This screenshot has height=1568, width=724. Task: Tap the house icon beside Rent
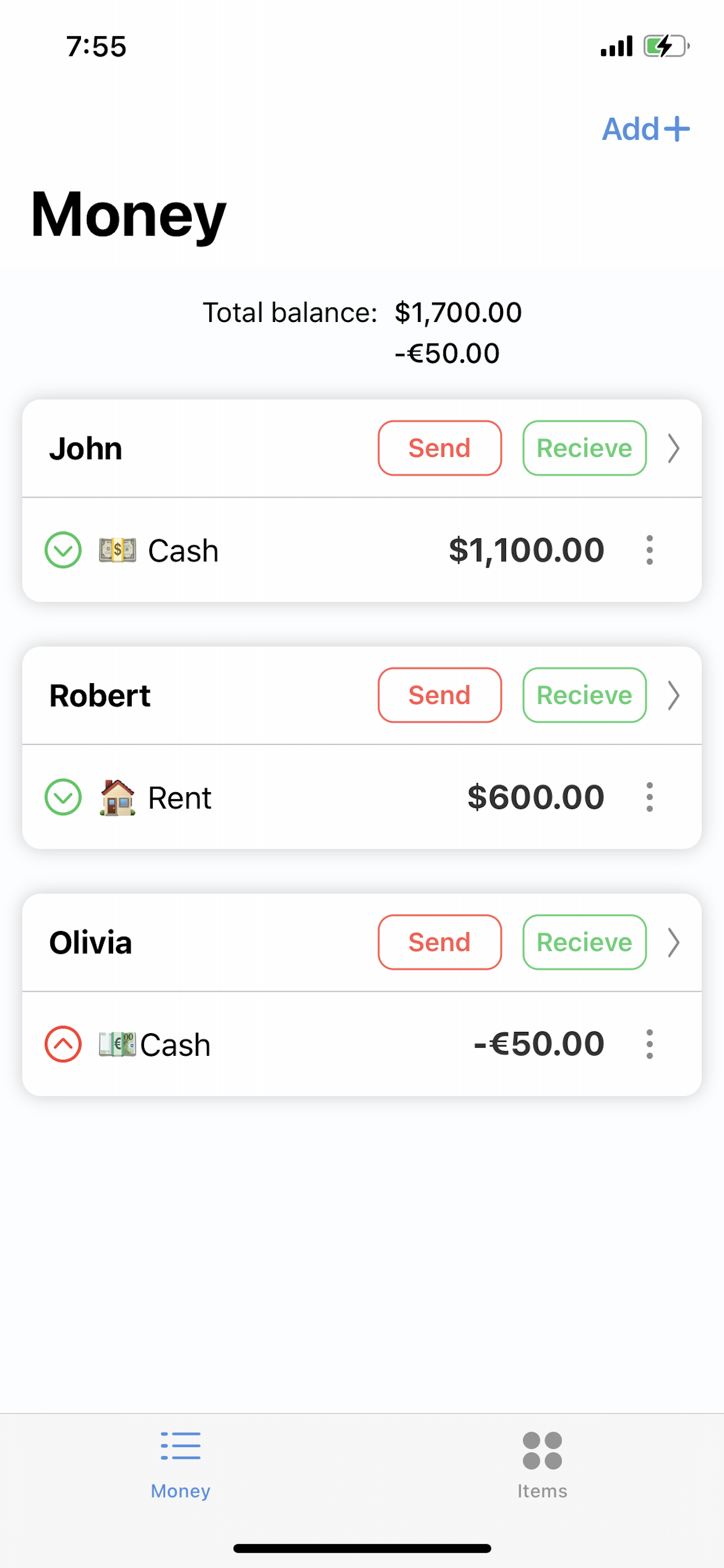pyautogui.click(x=117, y=797)
